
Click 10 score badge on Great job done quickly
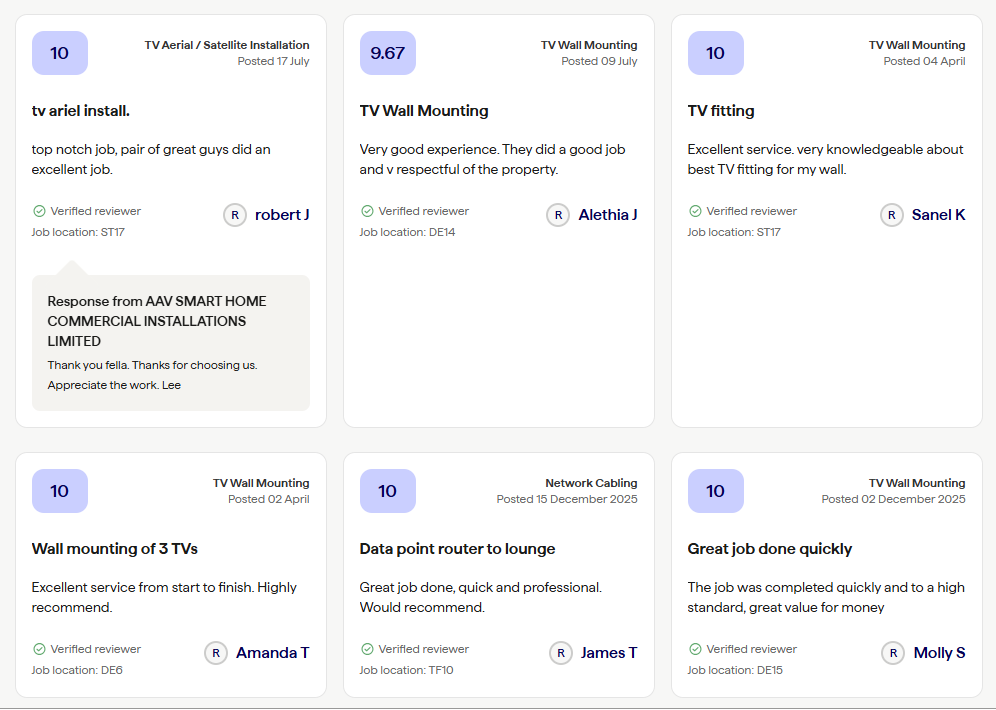point(715,491)
